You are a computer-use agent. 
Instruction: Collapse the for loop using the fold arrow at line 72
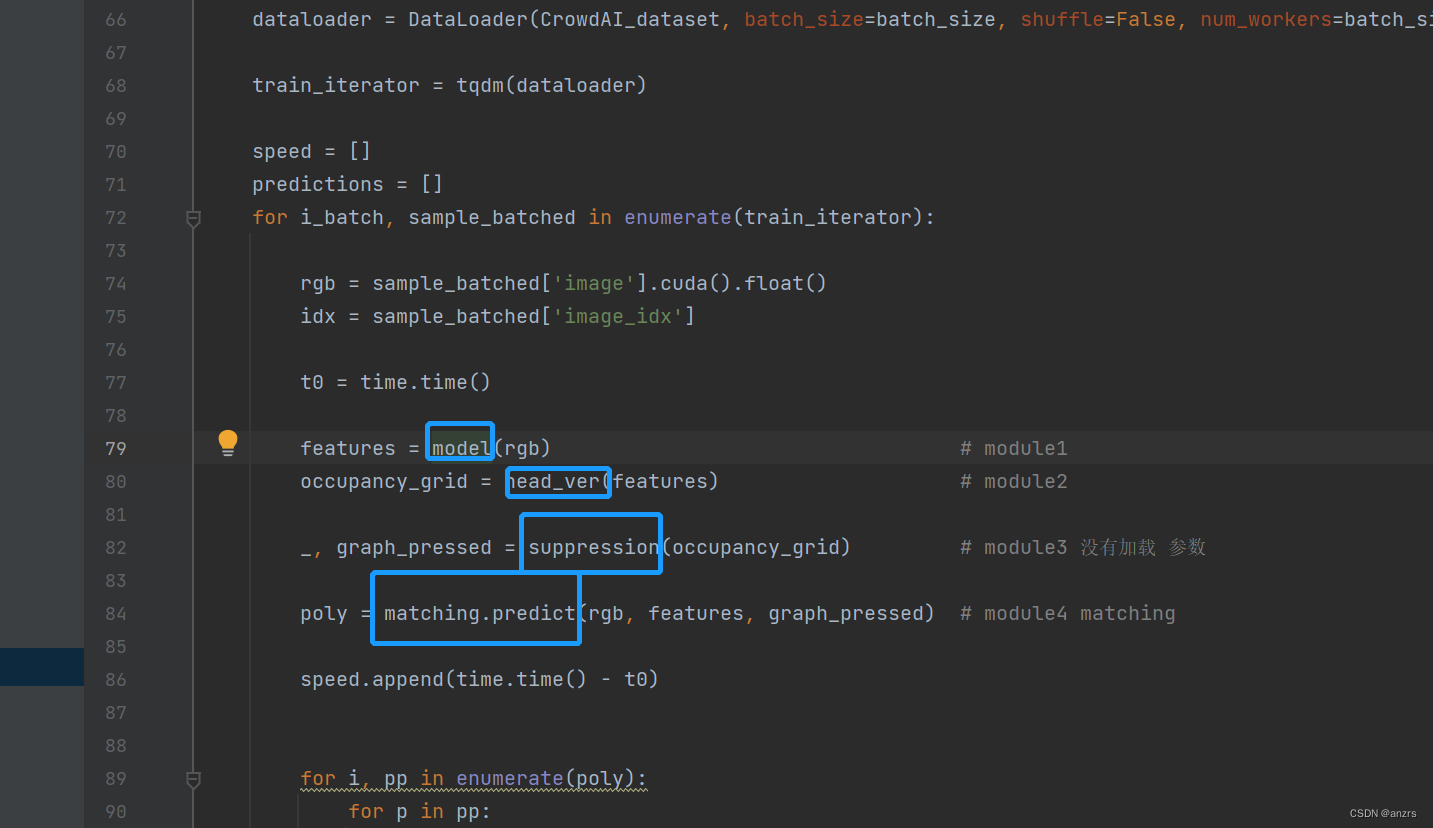(193, 219)
